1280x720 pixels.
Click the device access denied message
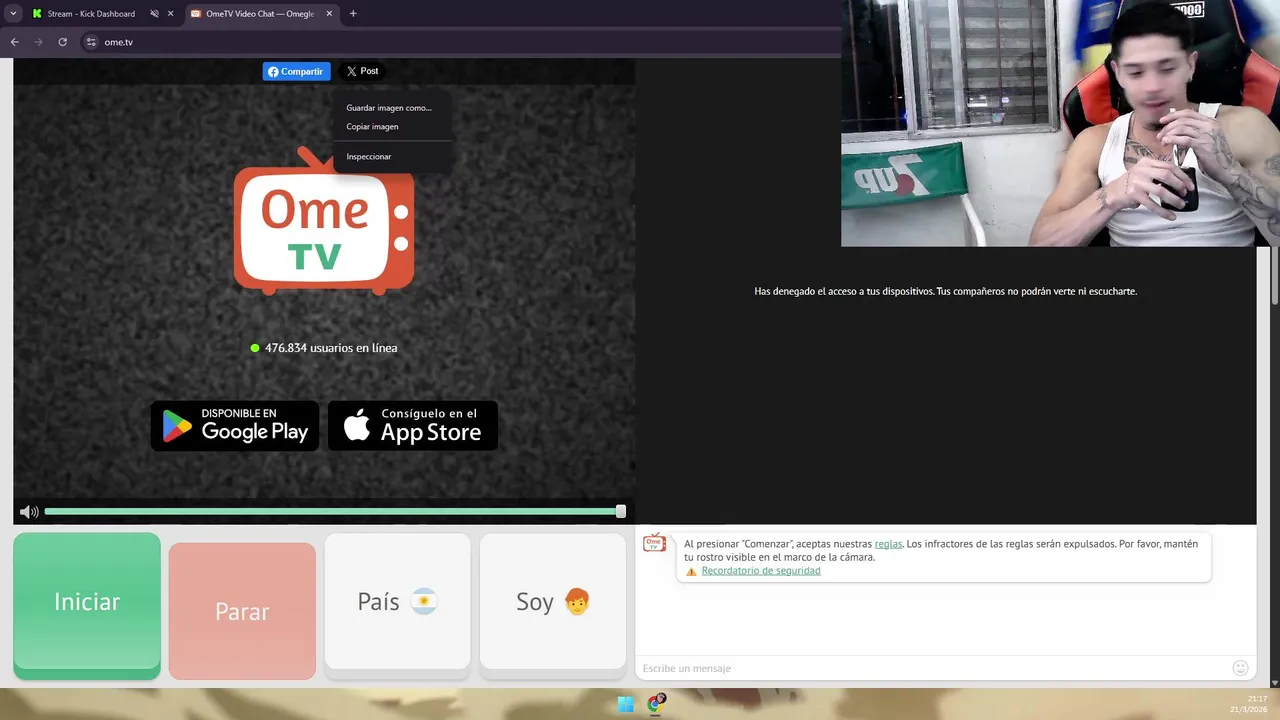pyautogui.click(x=945, y=291)
